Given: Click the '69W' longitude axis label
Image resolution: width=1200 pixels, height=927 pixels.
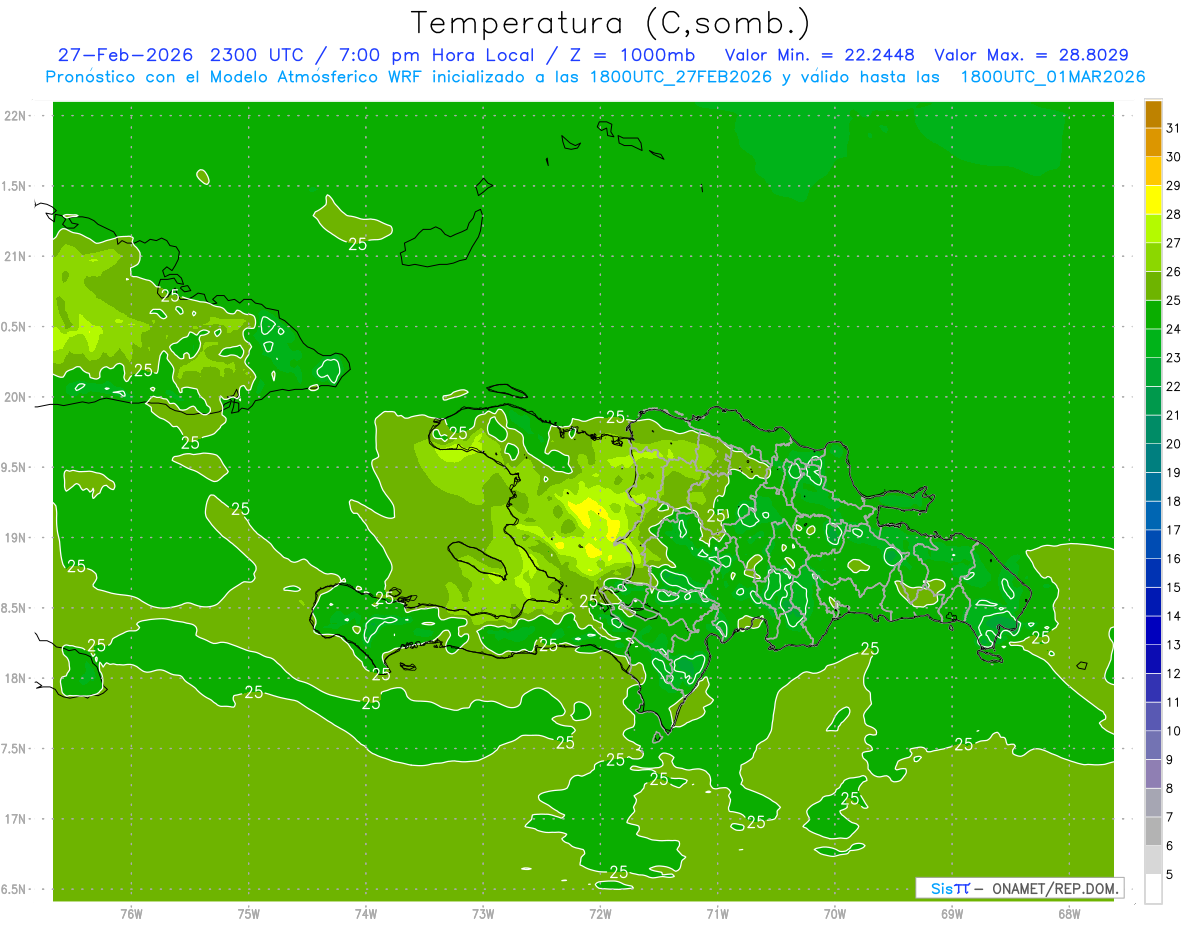Looking at the screenshot, I should pos(952,914).
